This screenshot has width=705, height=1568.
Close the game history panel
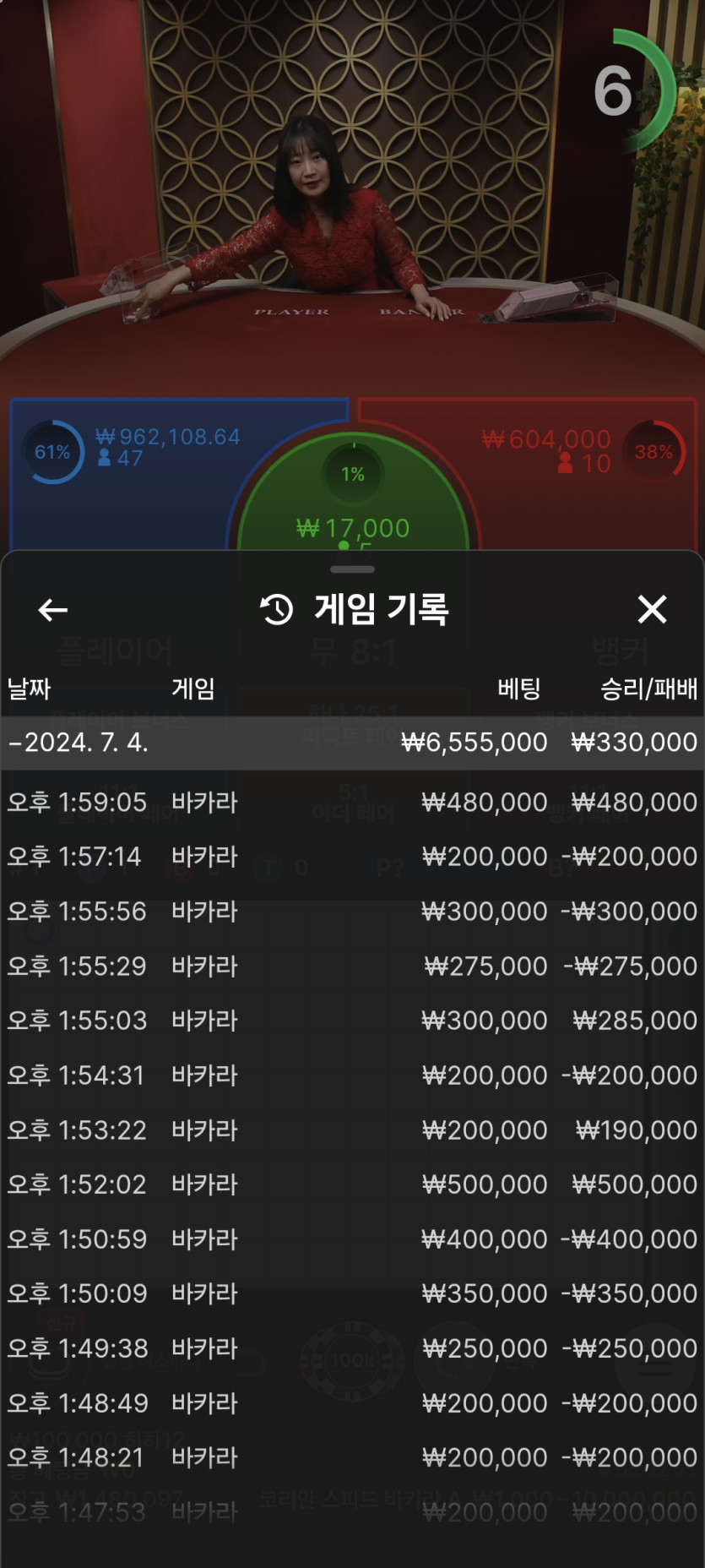coord(652,609)
